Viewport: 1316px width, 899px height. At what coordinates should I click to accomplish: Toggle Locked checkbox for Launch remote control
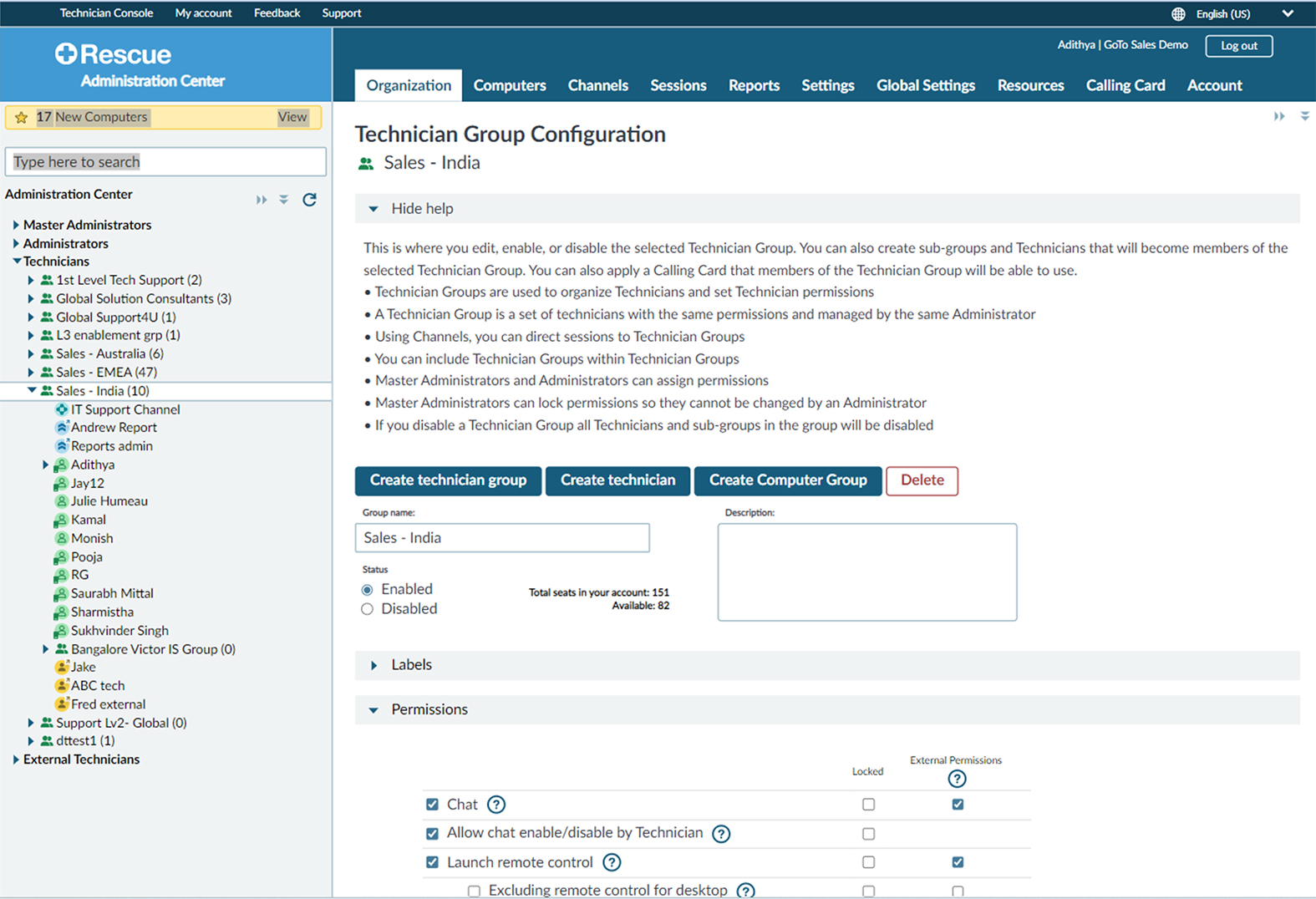869,862
